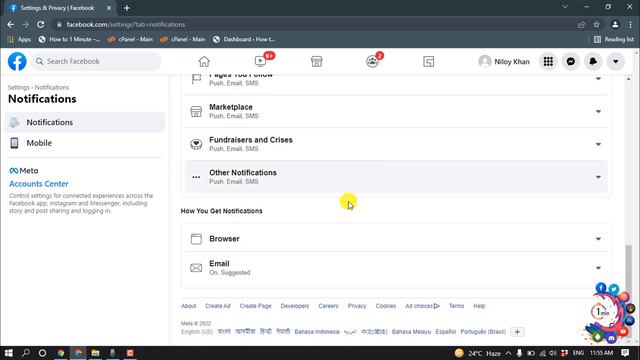Open the Terms footer link

(456, 306)
